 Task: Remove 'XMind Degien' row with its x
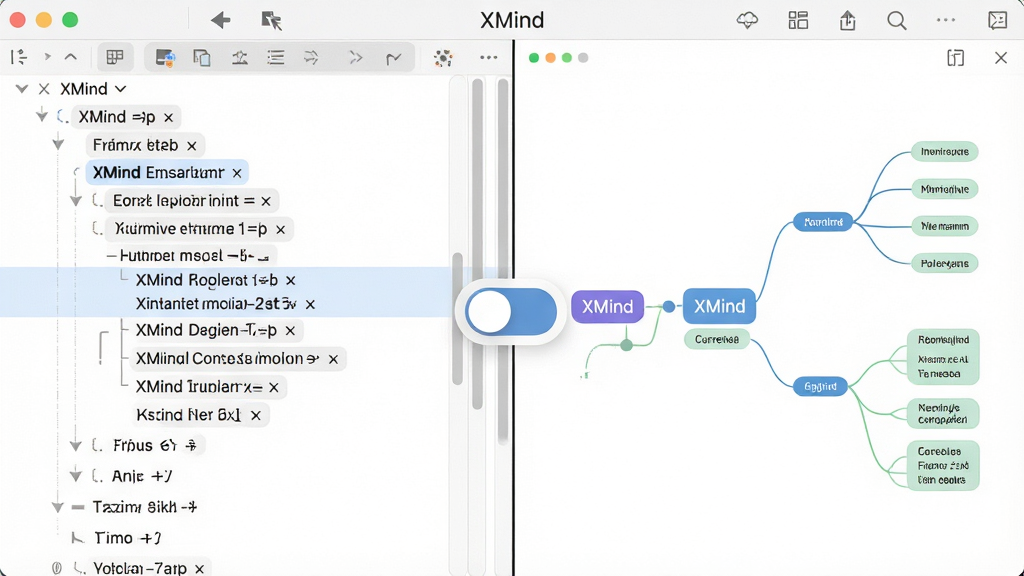pos(290,331)
